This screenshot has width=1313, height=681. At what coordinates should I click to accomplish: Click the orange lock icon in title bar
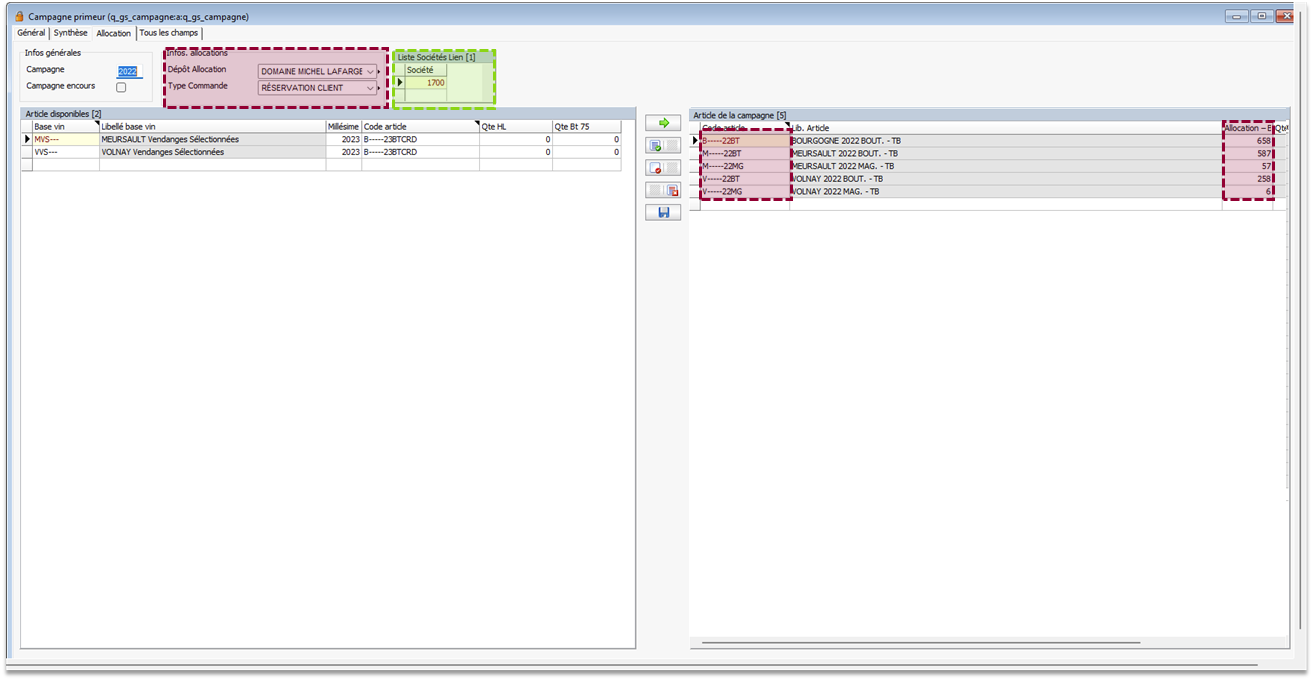click(x=19, y=17)
